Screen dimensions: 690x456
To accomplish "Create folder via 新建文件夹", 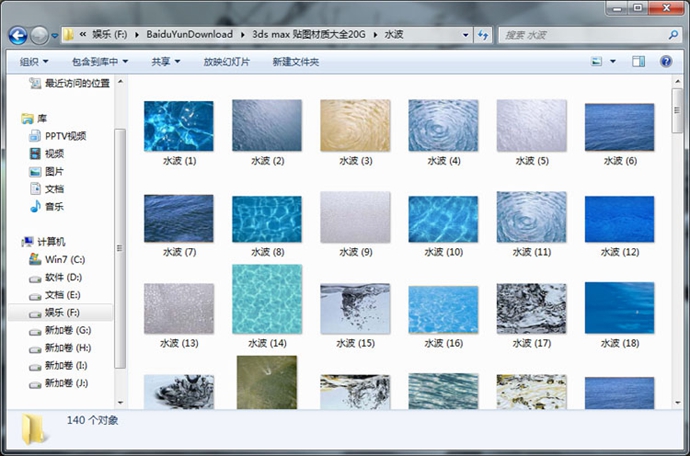I will coord(296,62).
